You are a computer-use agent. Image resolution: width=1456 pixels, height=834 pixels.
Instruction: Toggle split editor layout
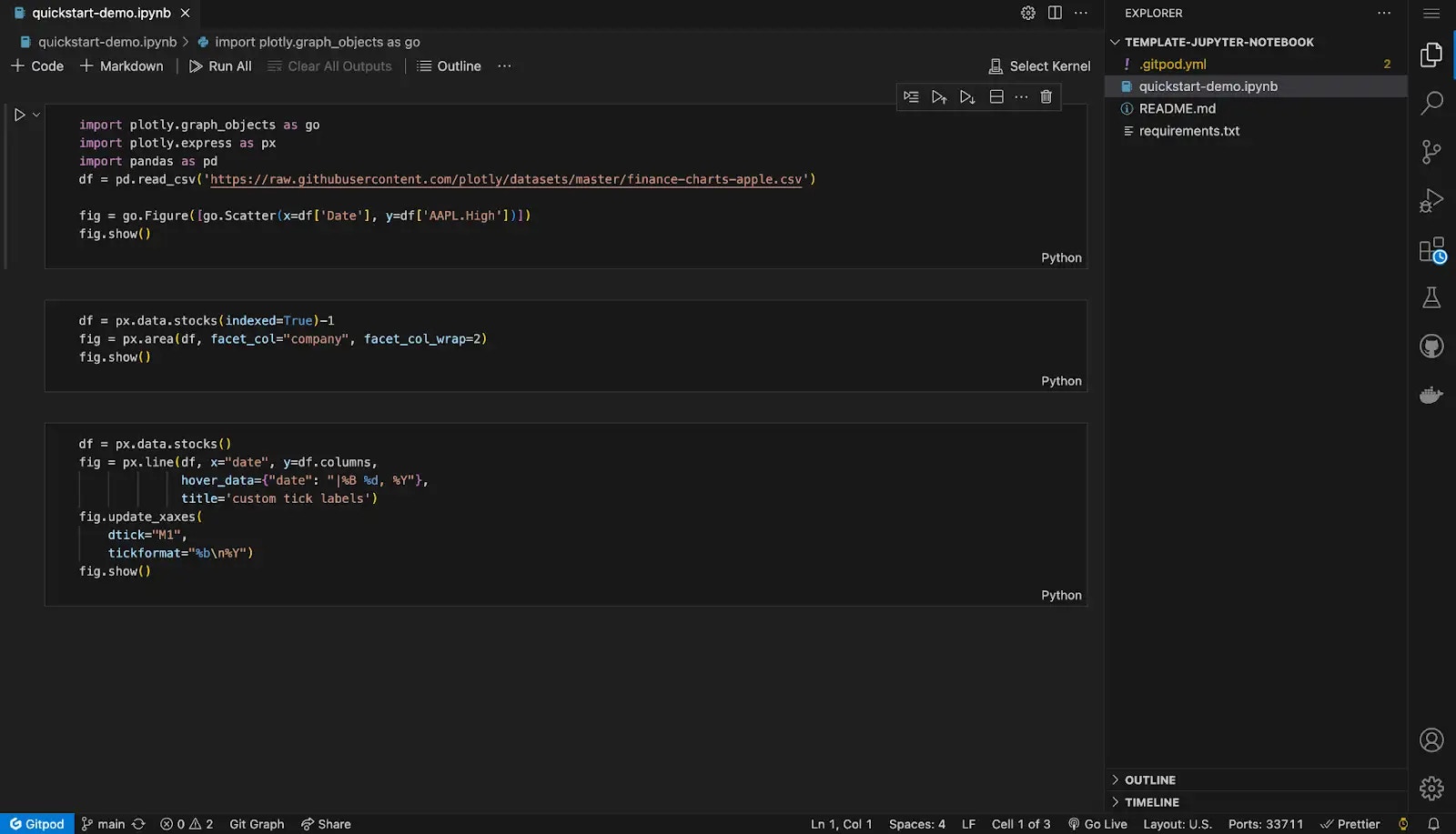(1055, 13)
